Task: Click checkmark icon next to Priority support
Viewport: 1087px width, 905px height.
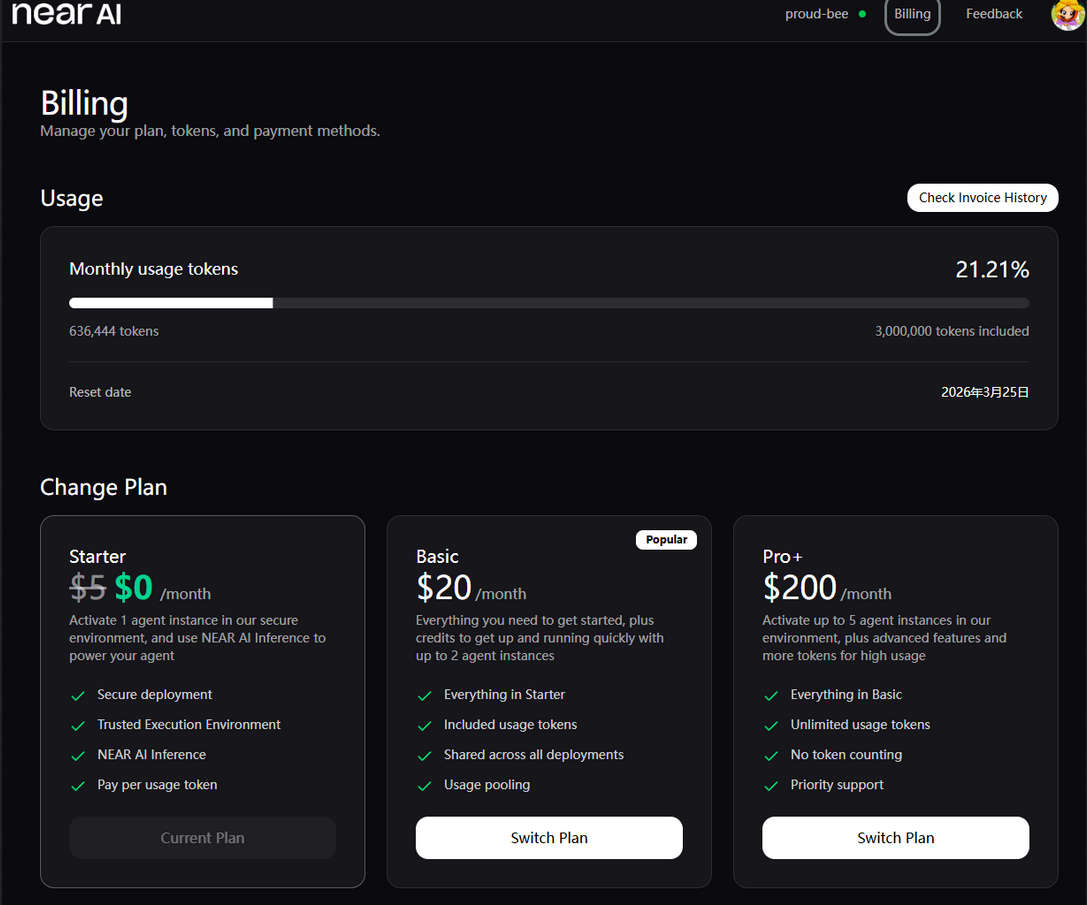Action: [771, 786]
